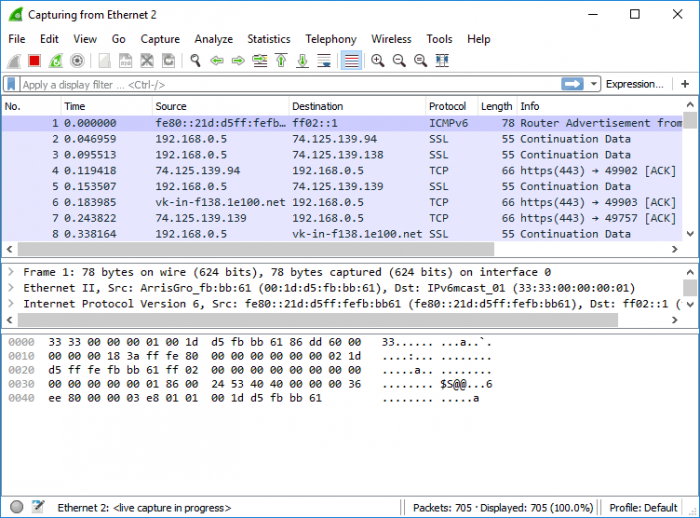Open the Capture menu
The image size is (700, 518).
pyautogui.click(x=160, y=39)
